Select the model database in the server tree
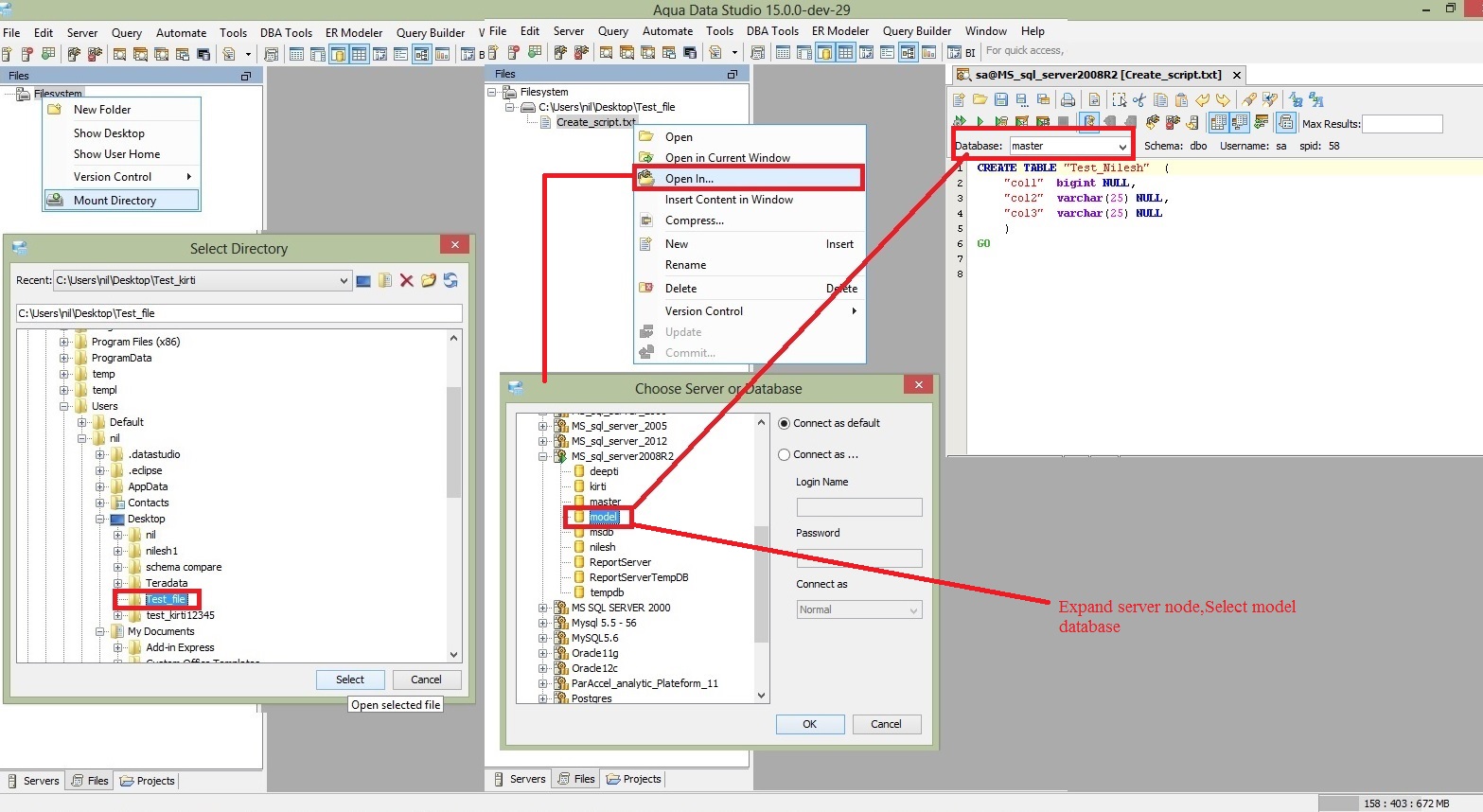The width and height of the screenshot is (1483, 812). coord(604,517)
